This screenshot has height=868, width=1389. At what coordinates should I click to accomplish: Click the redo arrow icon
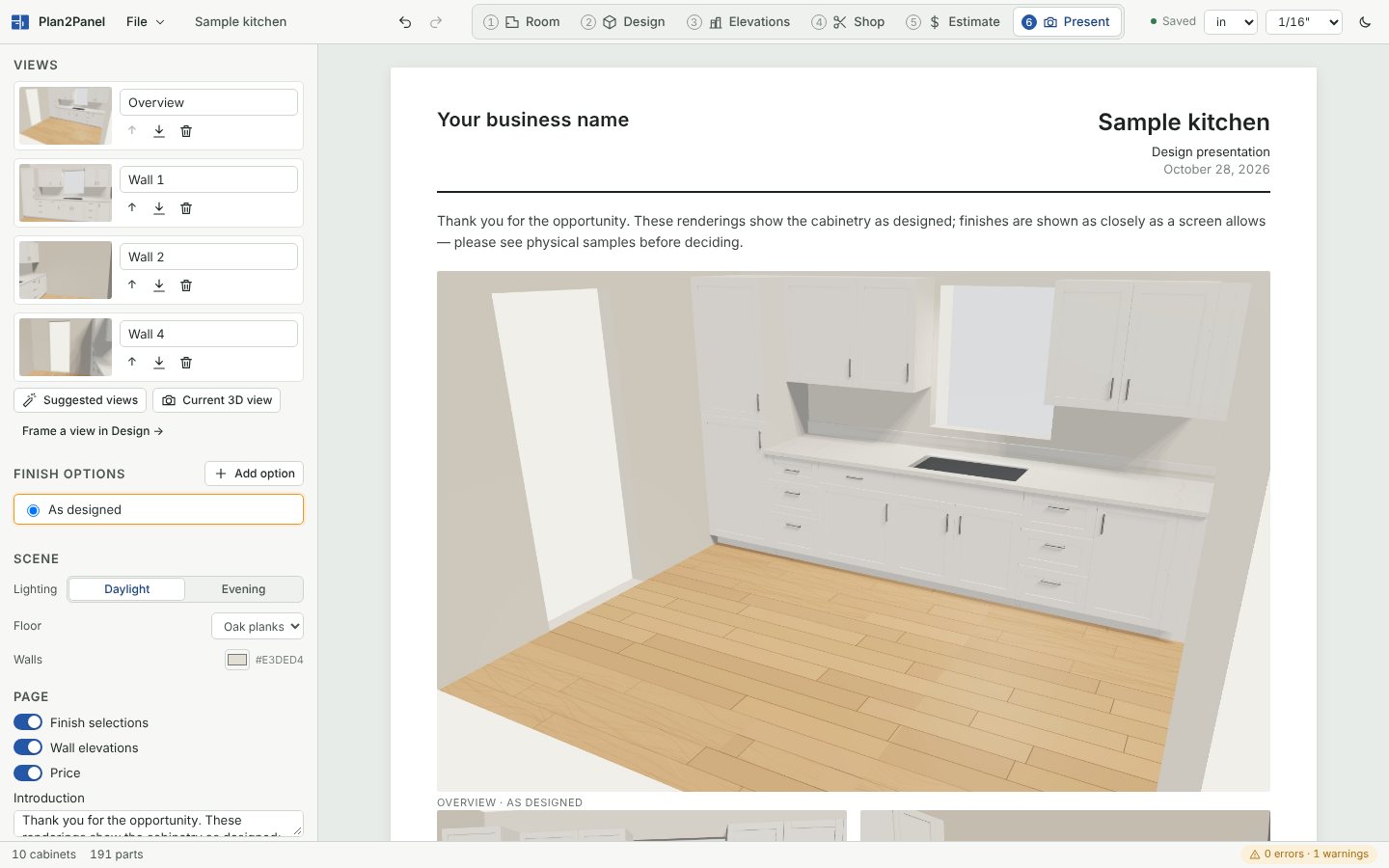tap(436, 22)
